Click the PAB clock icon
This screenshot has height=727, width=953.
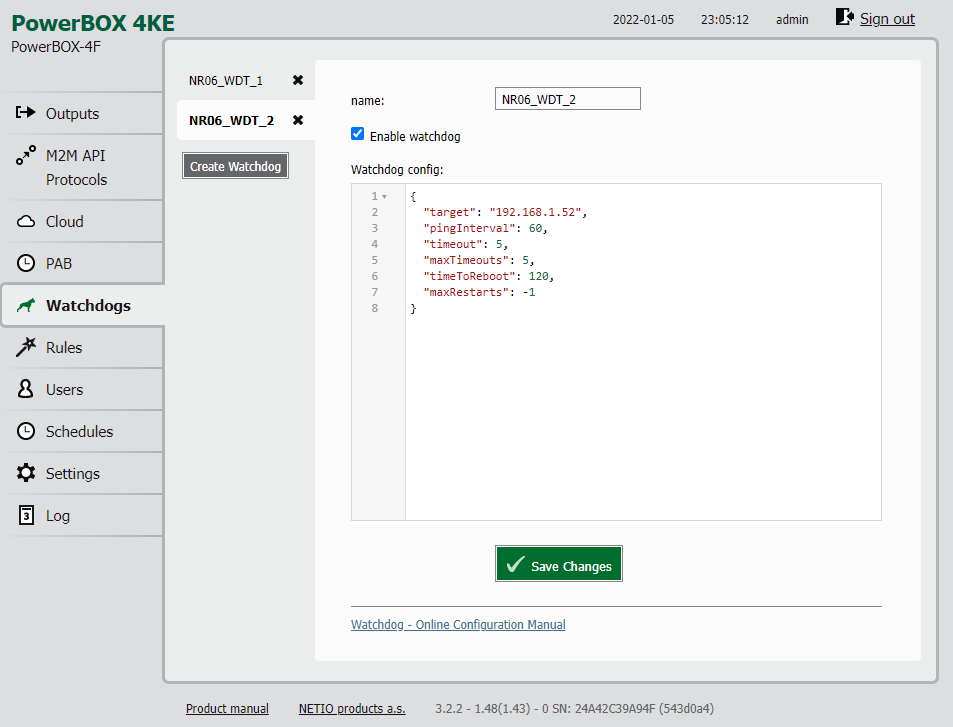26,264
